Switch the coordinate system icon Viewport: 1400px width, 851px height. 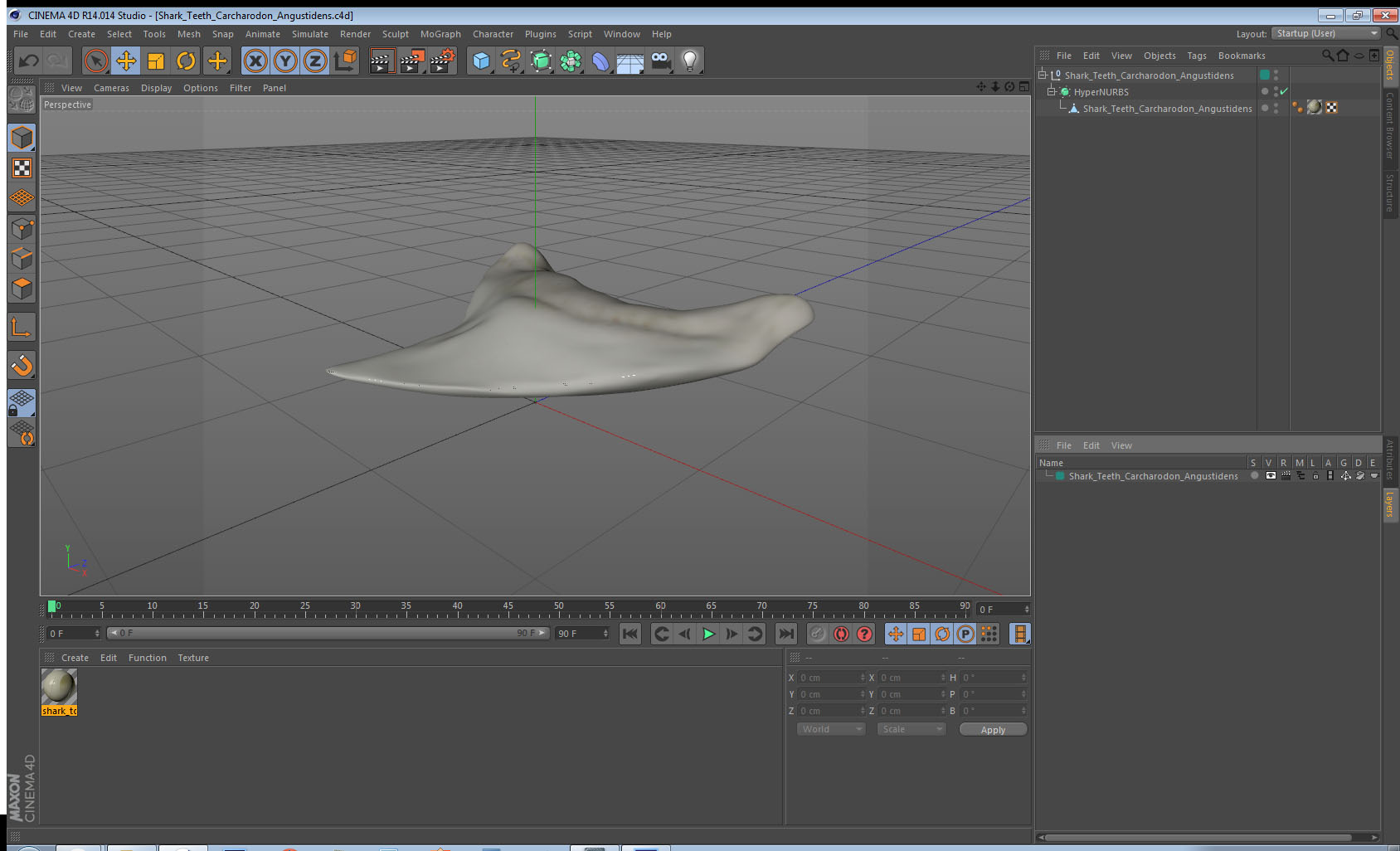pyautogui.click(x=345, y=61)
